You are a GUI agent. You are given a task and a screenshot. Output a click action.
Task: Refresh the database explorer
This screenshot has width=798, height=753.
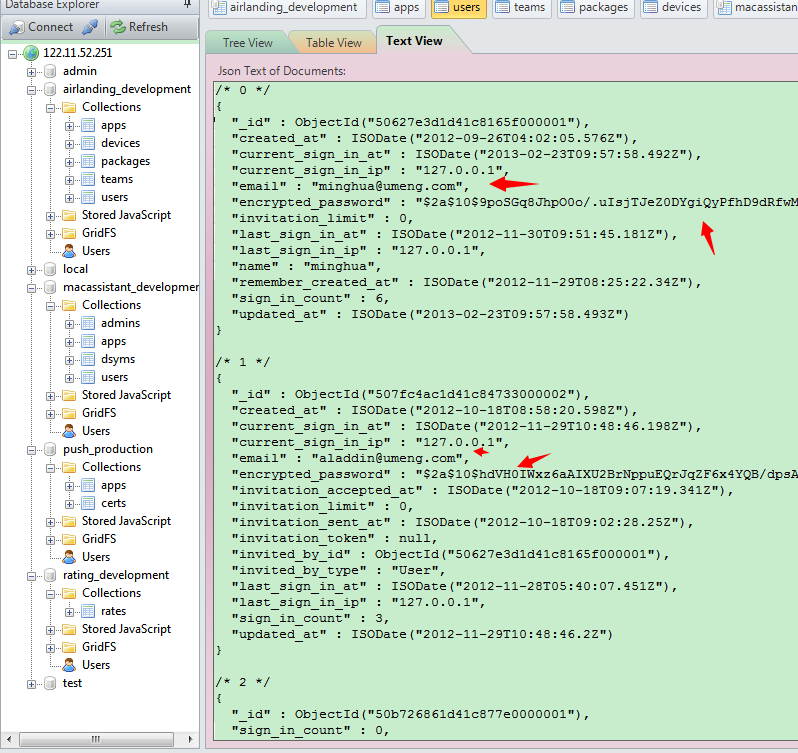click(x=139, y=27)
